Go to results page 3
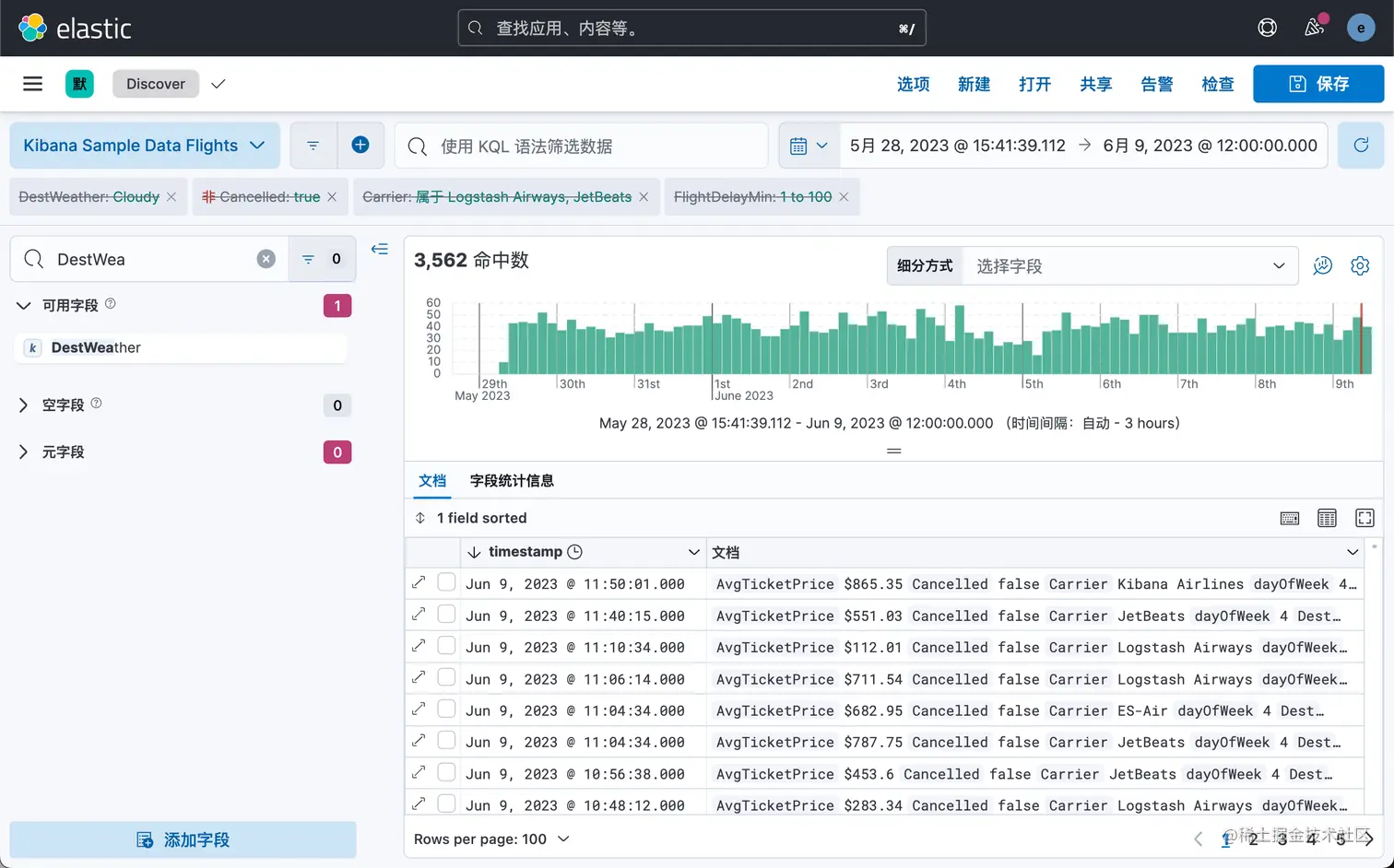The height and width of the screenshot is (868, 1394). [1282, 838]
